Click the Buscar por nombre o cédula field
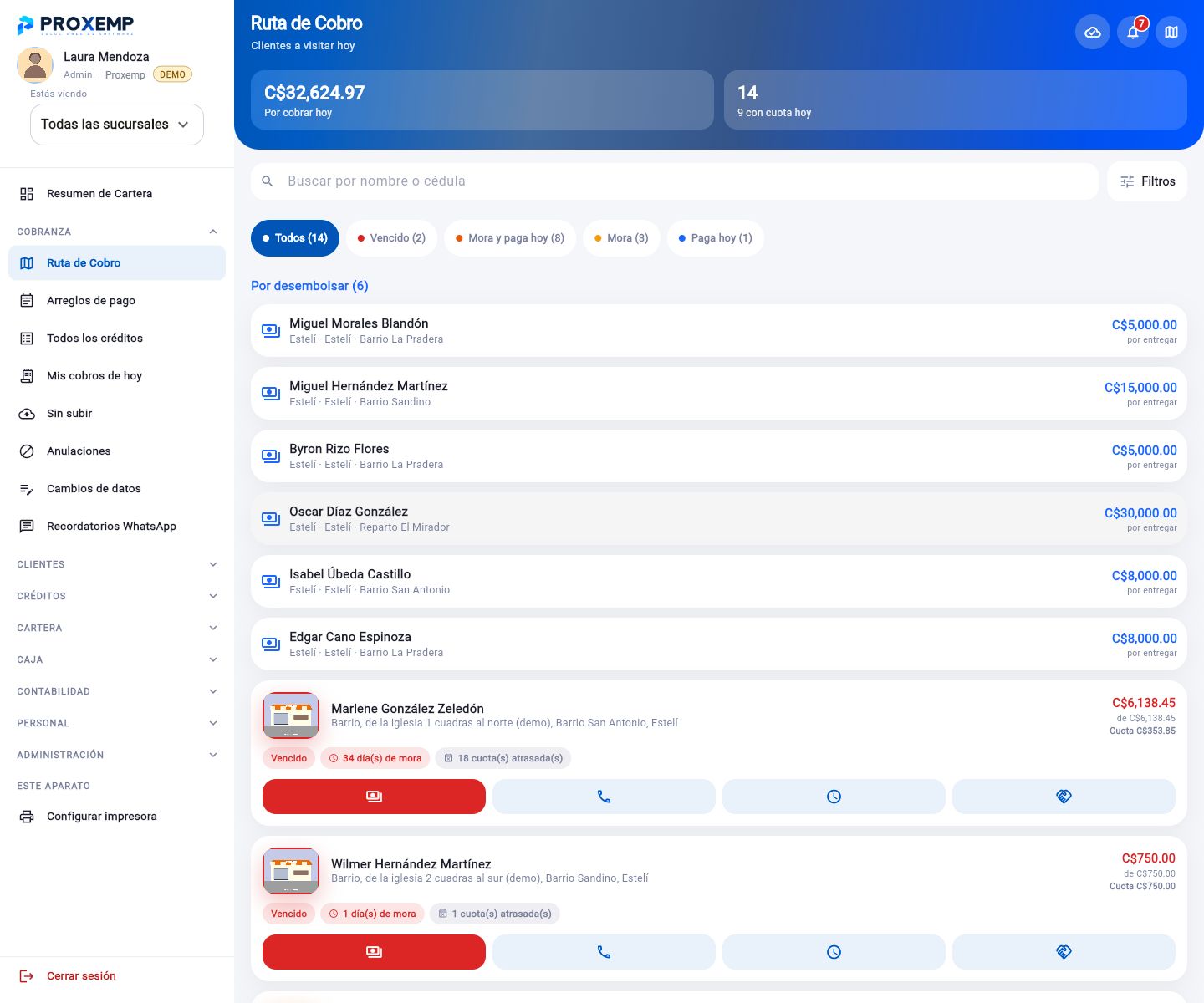This screenshot has height=1003, width=1204. click(x=675, y=181)
